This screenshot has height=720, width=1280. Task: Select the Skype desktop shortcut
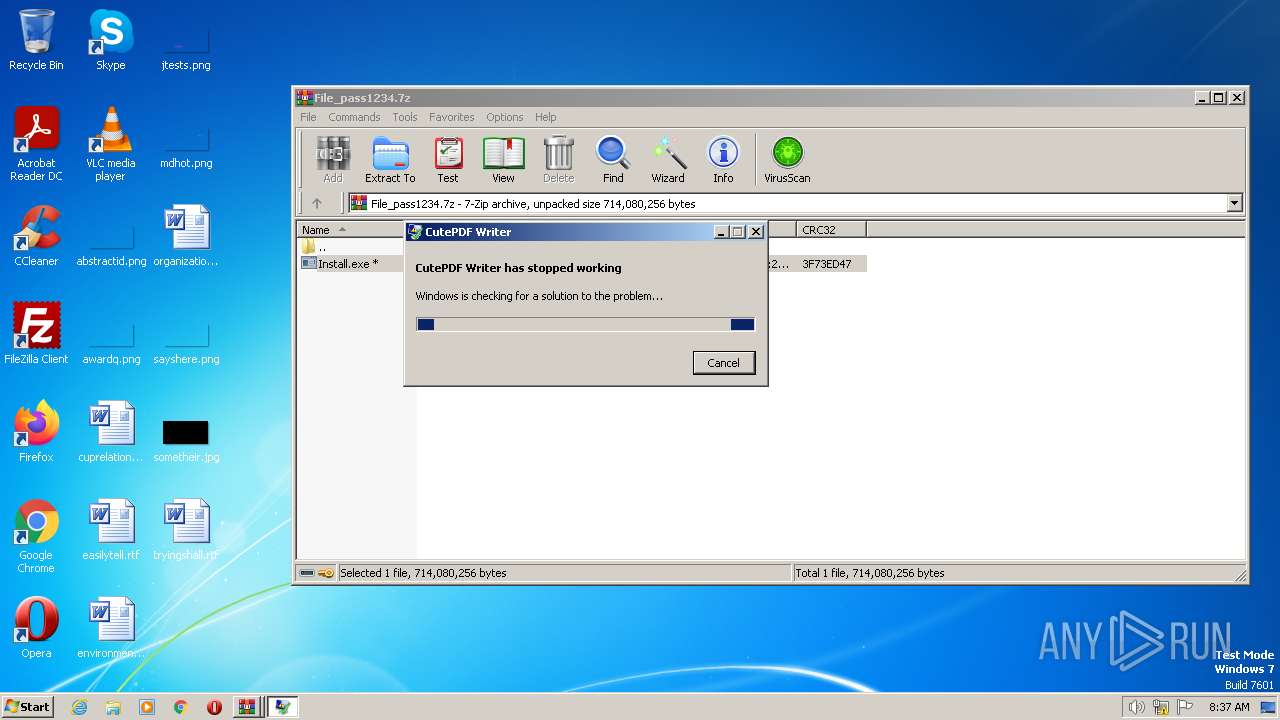coord(110,40)
